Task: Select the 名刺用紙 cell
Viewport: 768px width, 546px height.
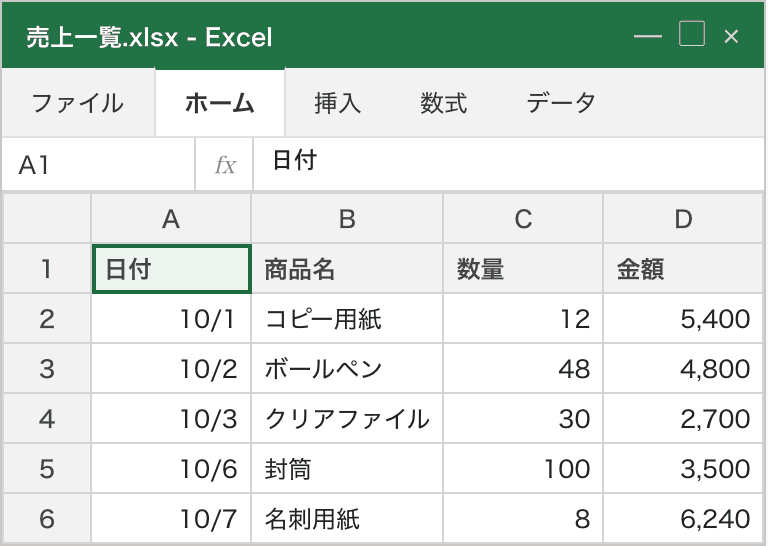Action: (x=347, y=518)
